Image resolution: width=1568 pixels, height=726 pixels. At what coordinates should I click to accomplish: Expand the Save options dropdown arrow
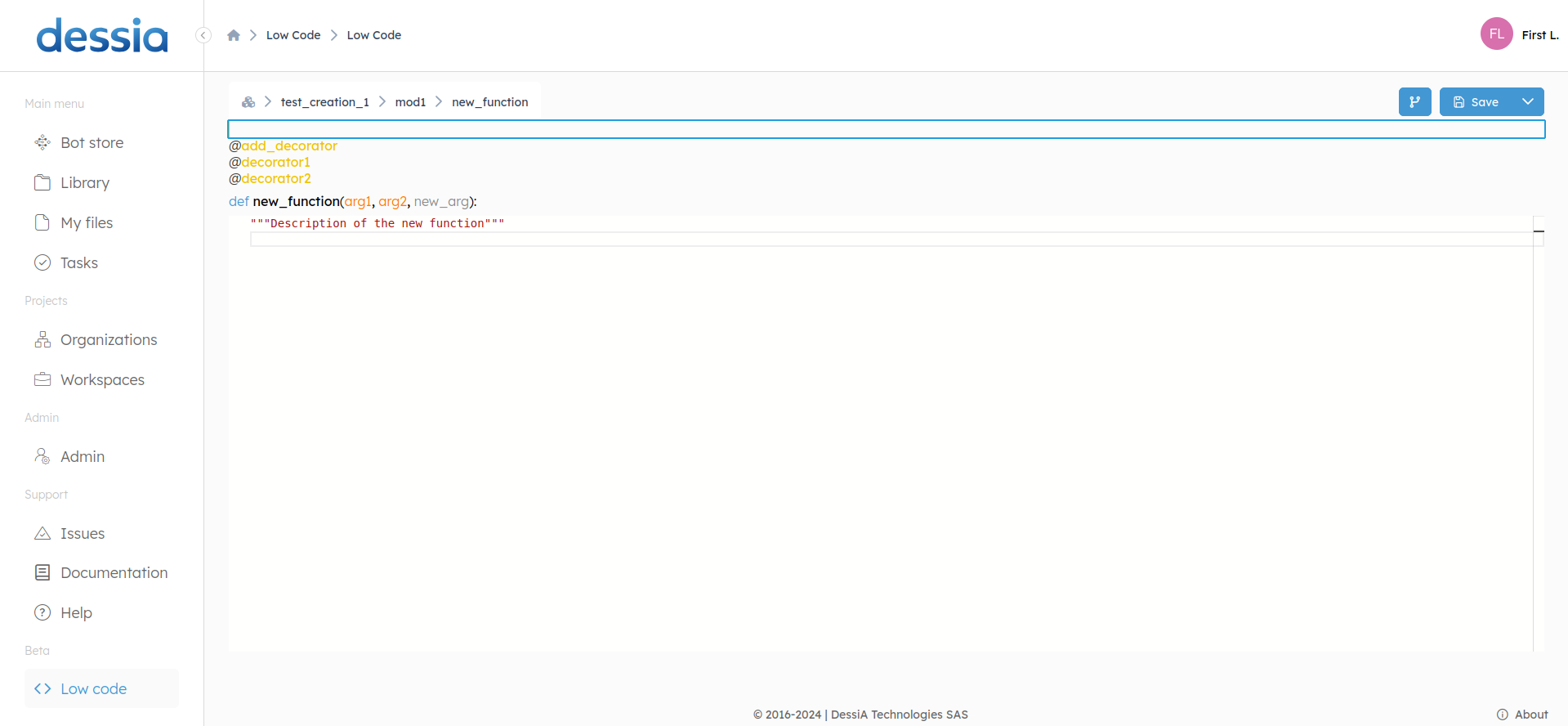(x=1528, y=102)
